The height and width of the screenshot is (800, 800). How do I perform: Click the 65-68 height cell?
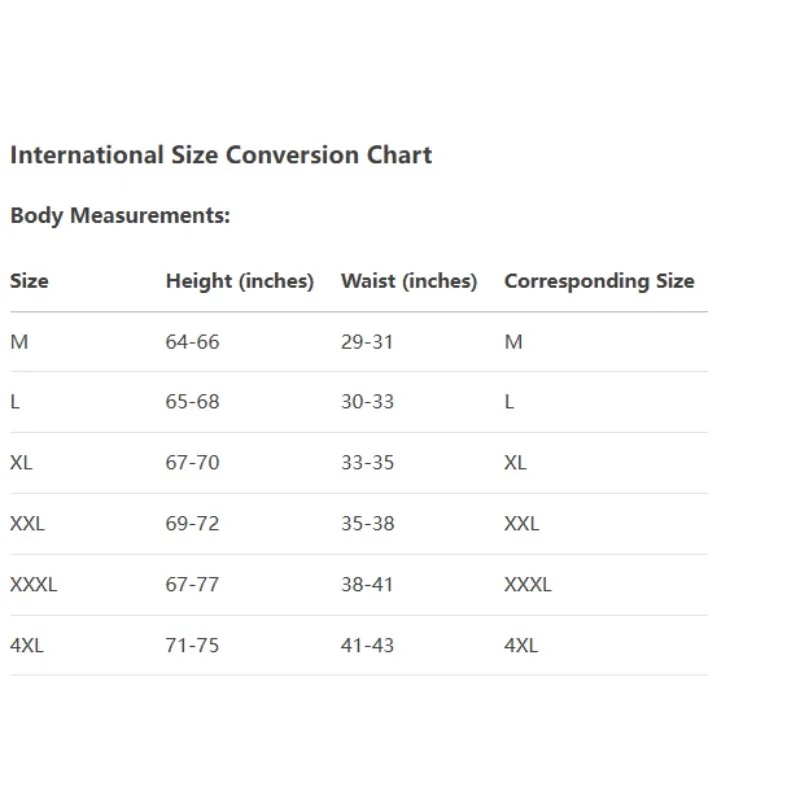192,402
